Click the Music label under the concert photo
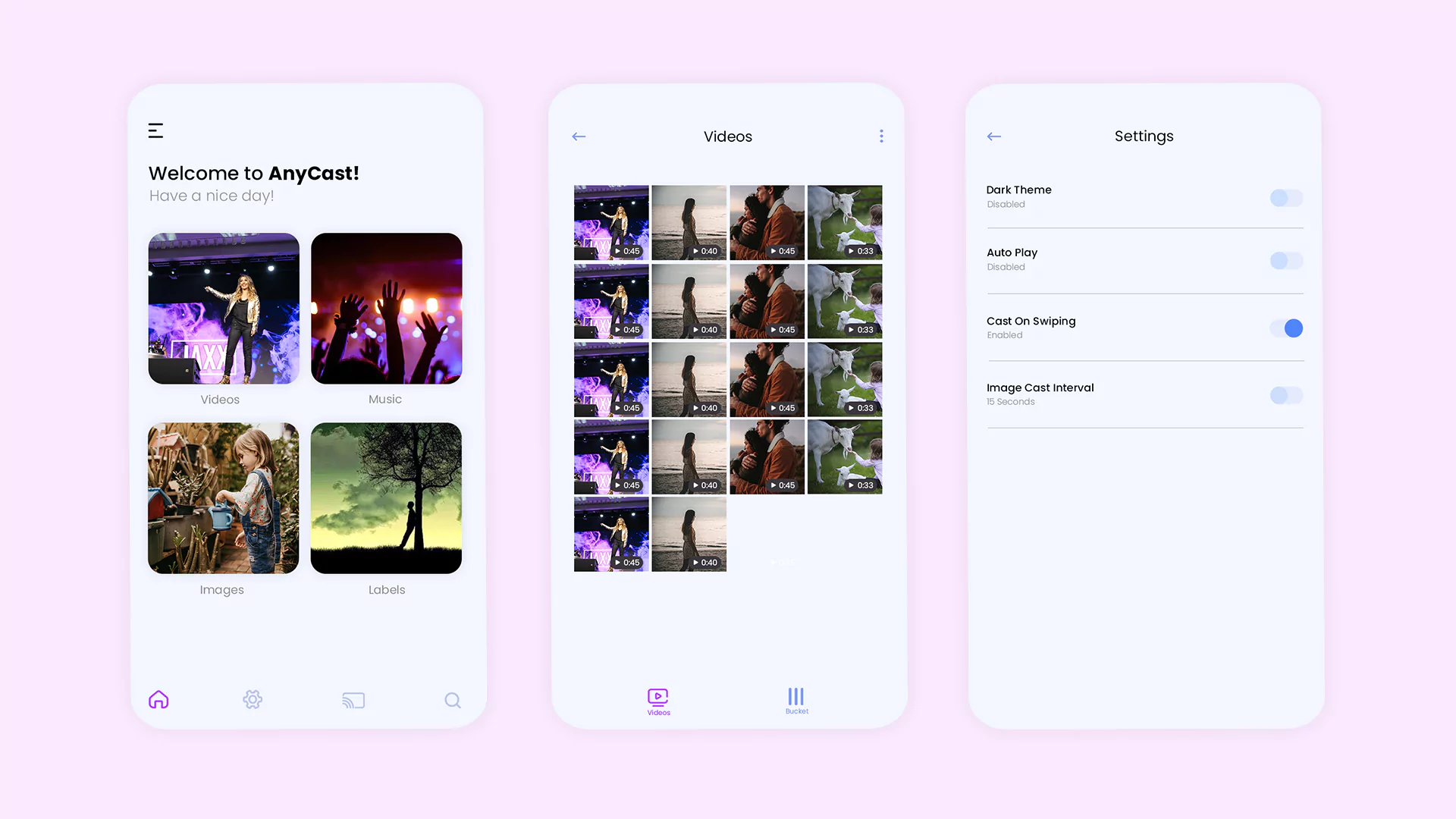The height and width of the screenshot is (819, 1456). (385, 399)
